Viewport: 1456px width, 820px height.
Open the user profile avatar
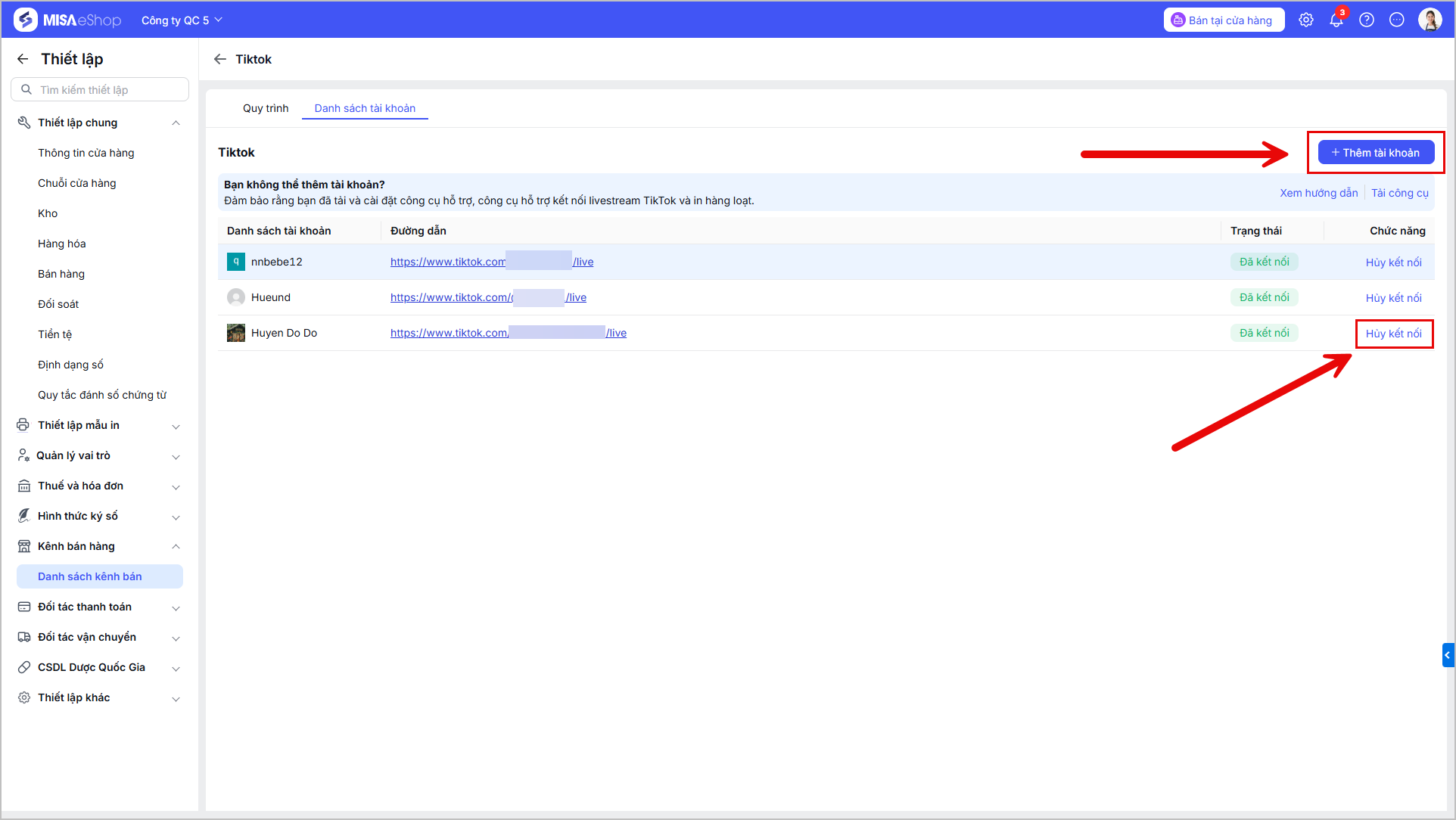click(1430, 20)
